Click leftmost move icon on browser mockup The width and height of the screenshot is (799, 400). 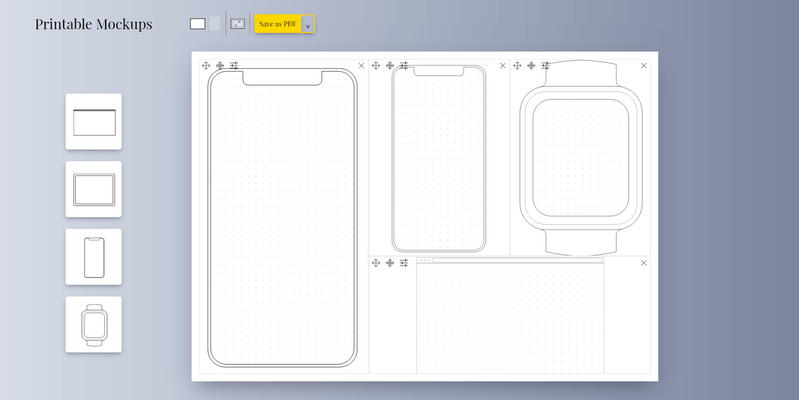pyautogui.click(x=376, y=263)
